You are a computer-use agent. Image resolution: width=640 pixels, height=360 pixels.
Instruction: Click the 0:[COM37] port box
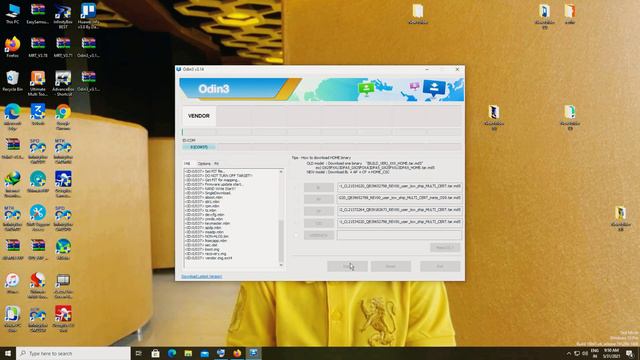tap(199, 147)
